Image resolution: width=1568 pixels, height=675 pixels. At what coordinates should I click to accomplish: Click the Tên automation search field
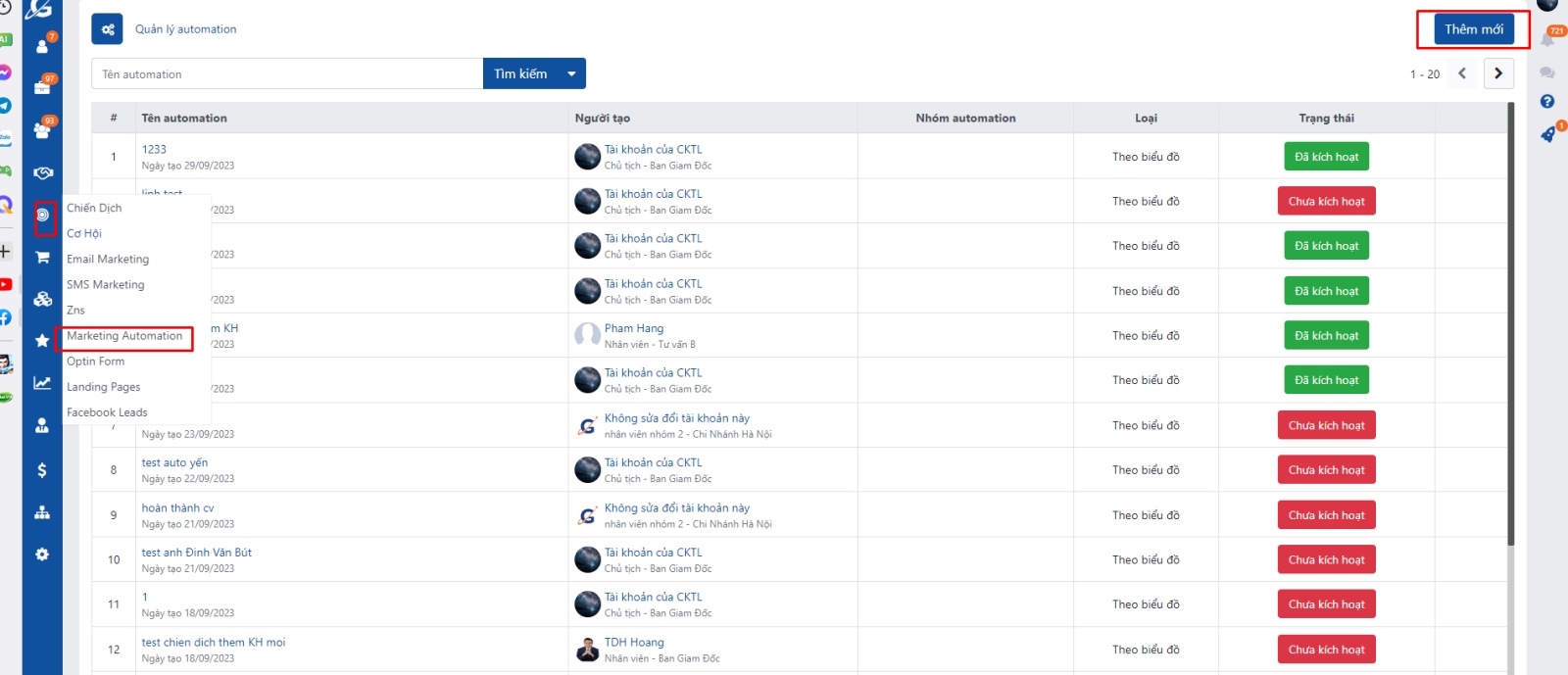(x=287, y=74)
